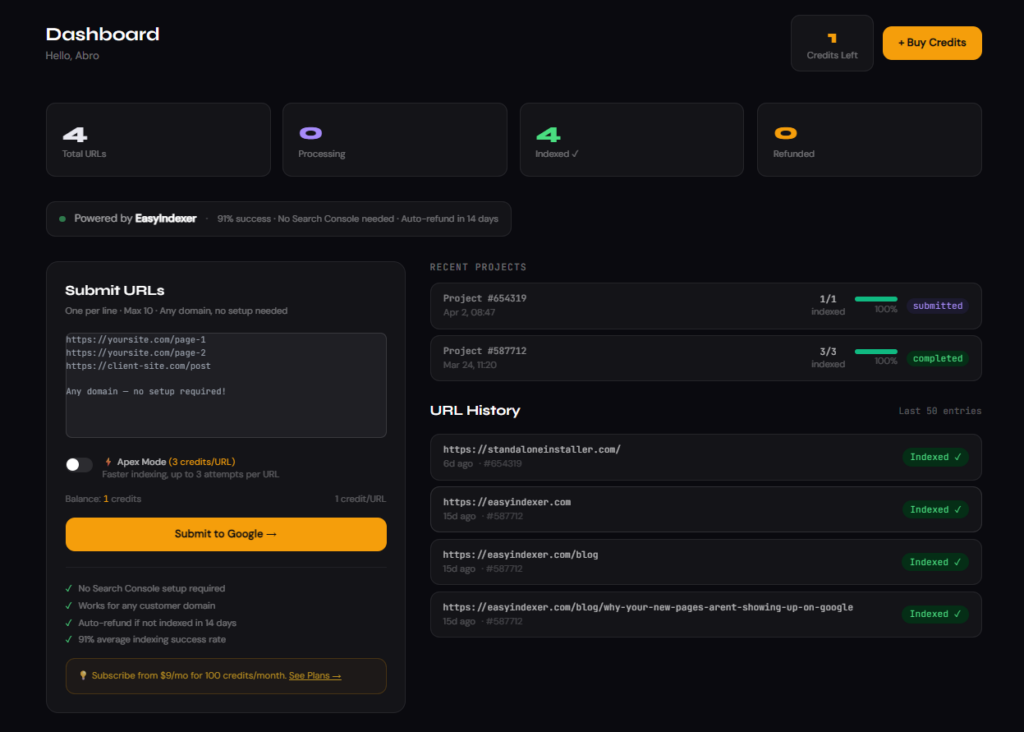
Task: Click inside the URL submission text area
Action: coord(225,385)
